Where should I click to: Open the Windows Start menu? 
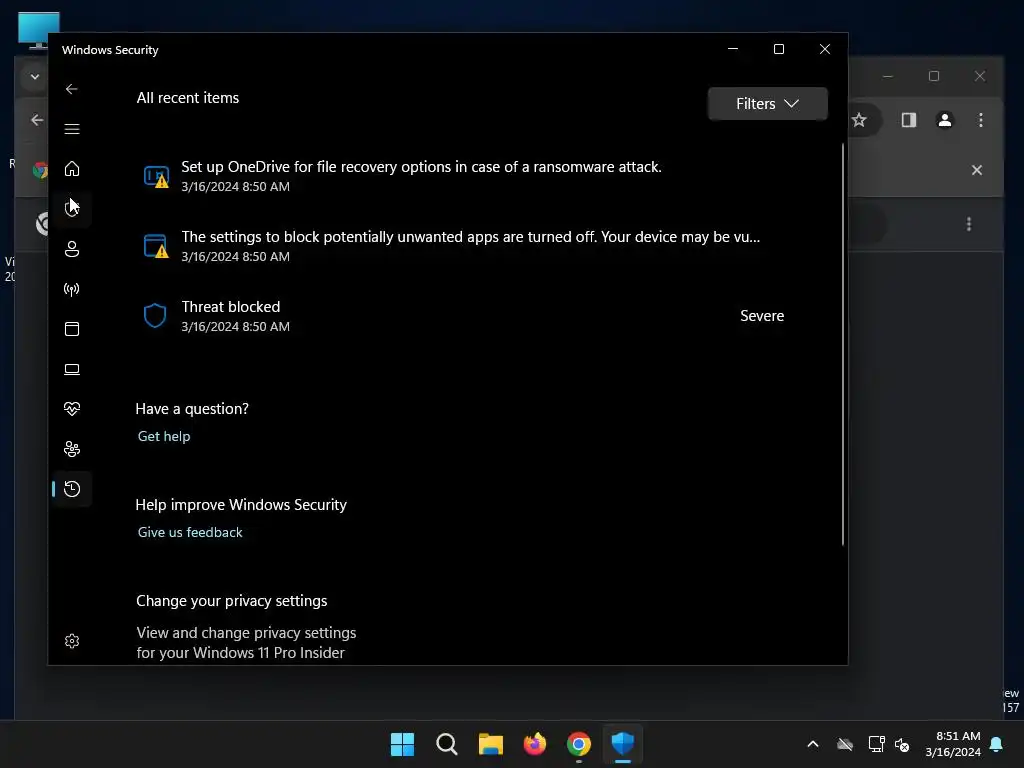coord(402,744)
